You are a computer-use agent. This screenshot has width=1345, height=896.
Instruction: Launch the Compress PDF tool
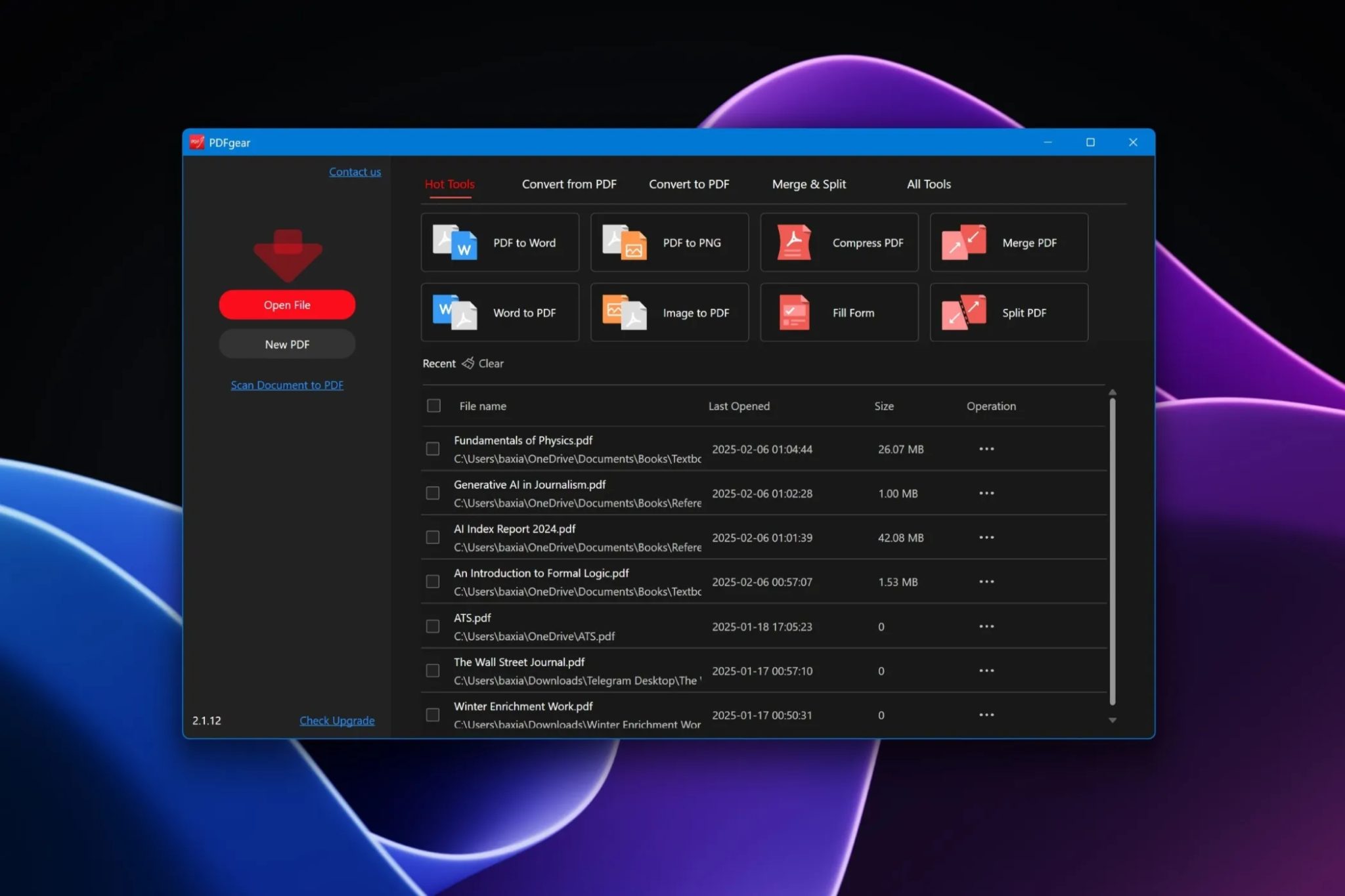(x=839, y=242)
